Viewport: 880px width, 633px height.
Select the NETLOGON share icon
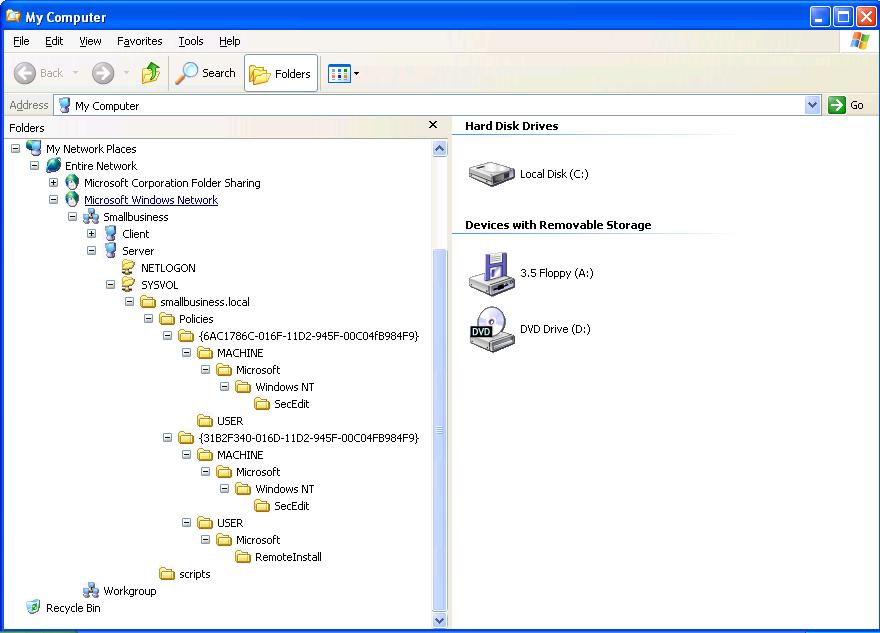(129, 268)
